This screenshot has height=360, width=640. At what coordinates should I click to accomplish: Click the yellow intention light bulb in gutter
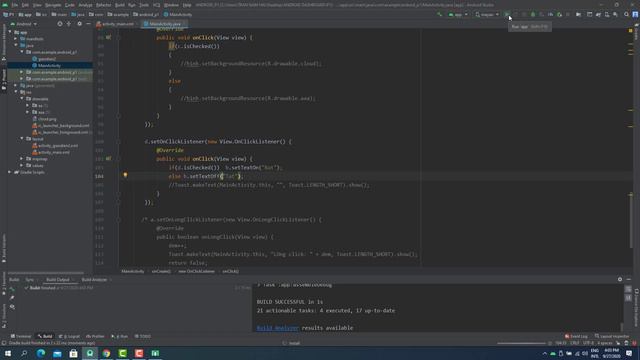pyautogui.click(x=125, y=175)
